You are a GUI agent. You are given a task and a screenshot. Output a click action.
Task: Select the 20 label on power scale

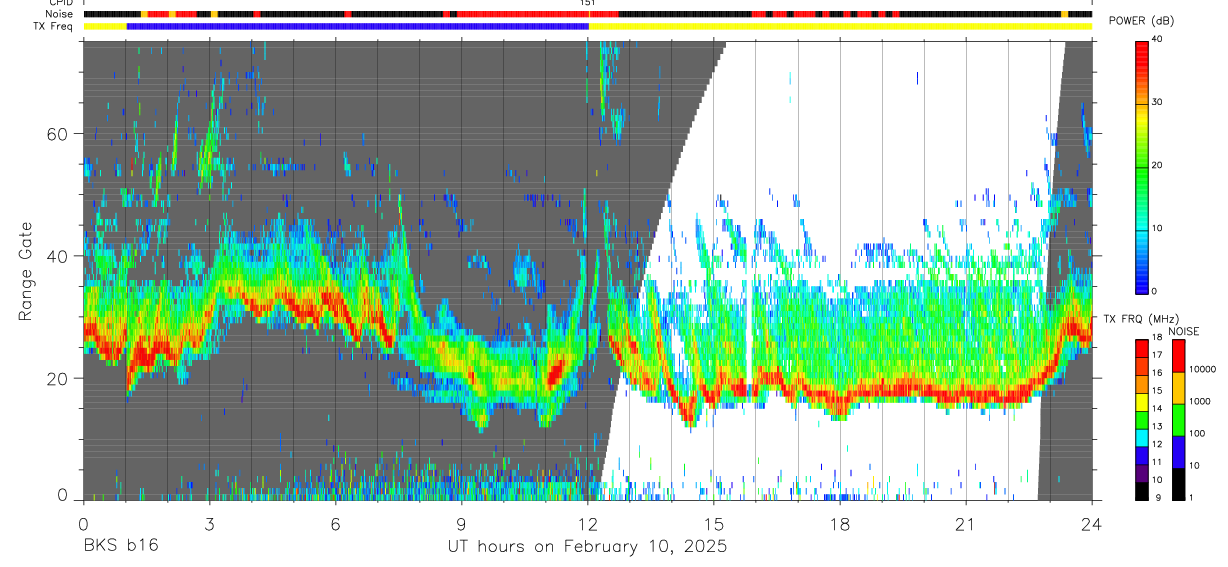pyautogui.click(x=1157, y=165)
